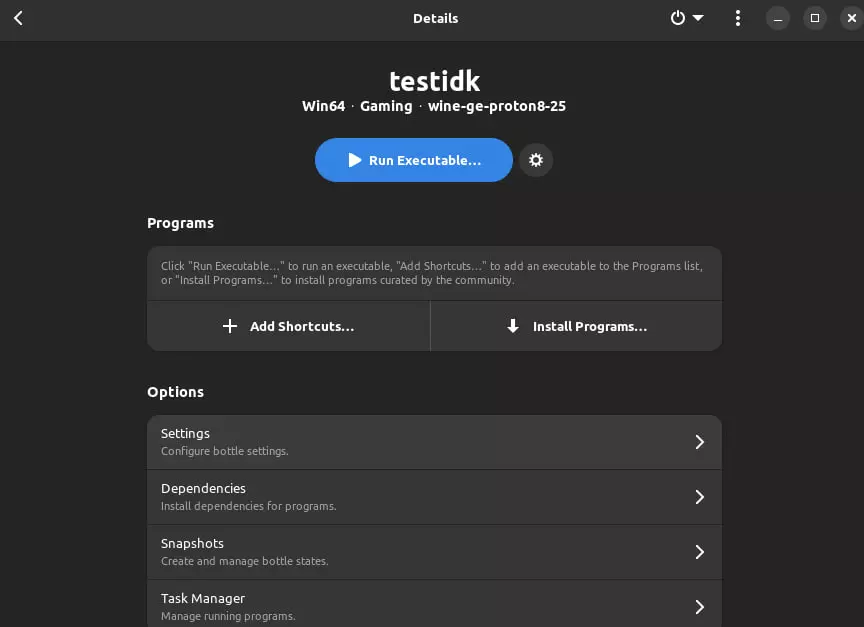Click the testidk bottle title
Image resolution: width=864 pixels, height=627 pixels.
pos(434,80)
